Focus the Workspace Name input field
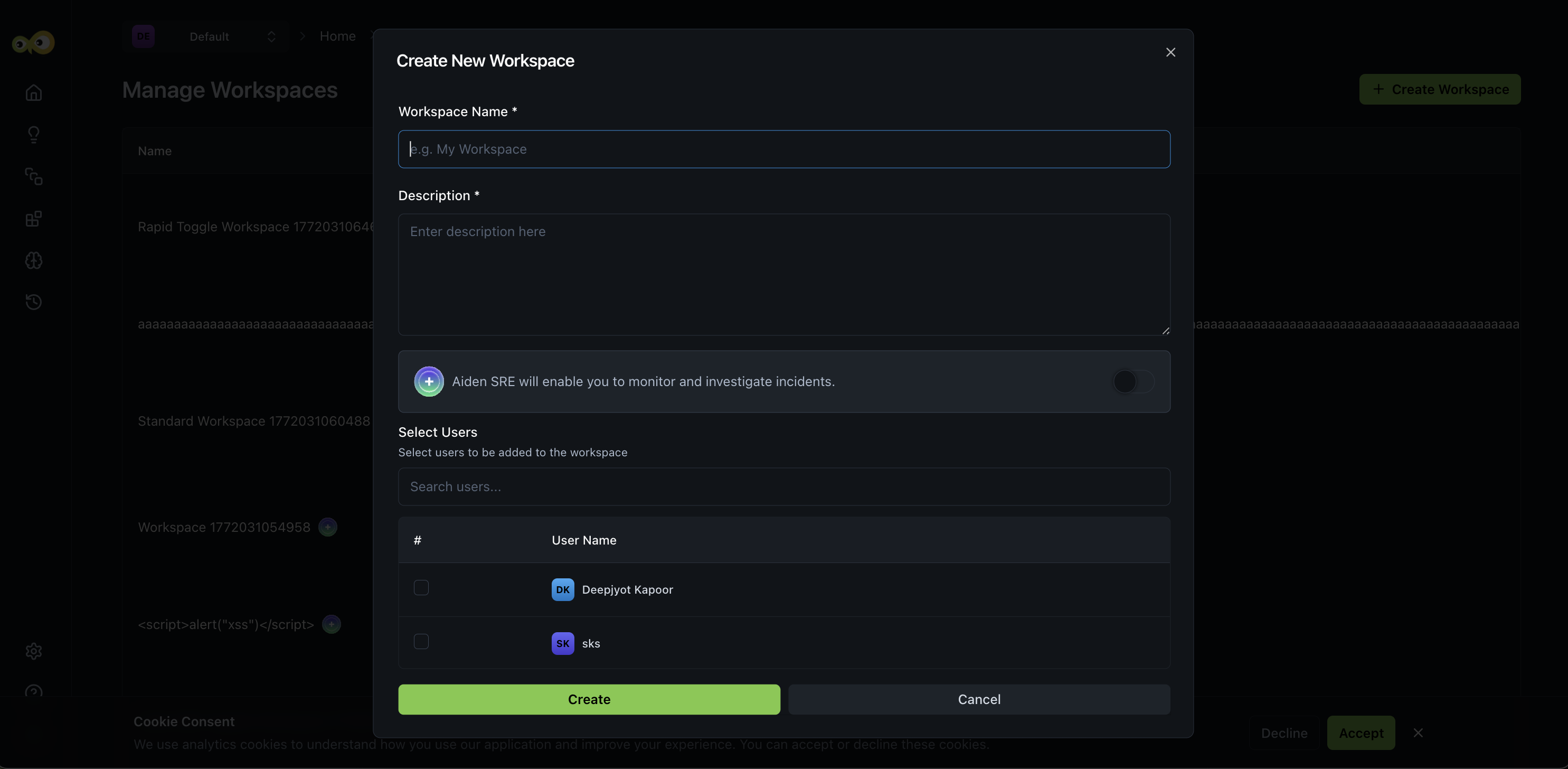1568x769 pixels. pos(783,149)
